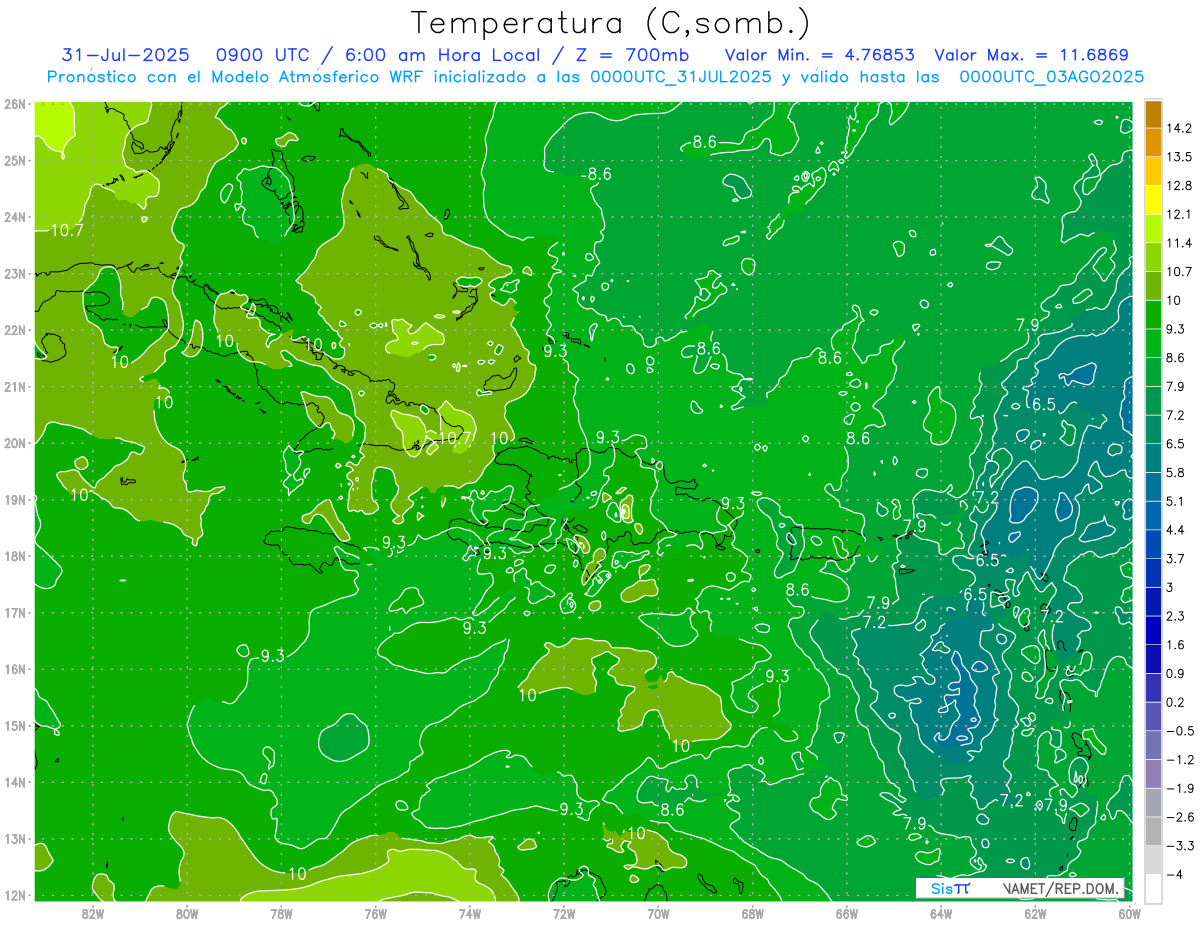This screenshot has height=927, width=1200.
Task: Click the -1.9 value on color scale
Action: tap(1179, 788)
